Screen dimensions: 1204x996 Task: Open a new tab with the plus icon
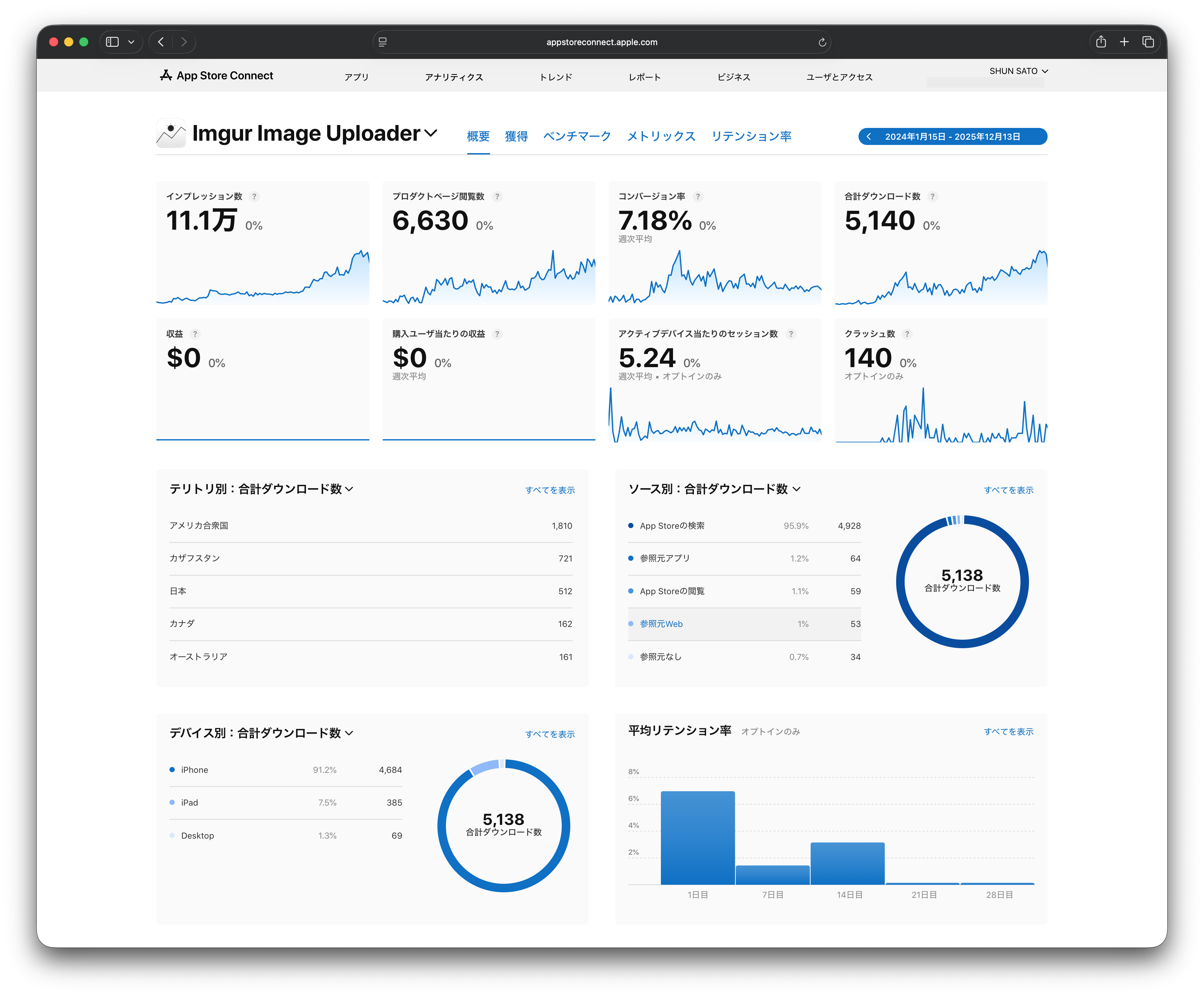[1124, 42]
